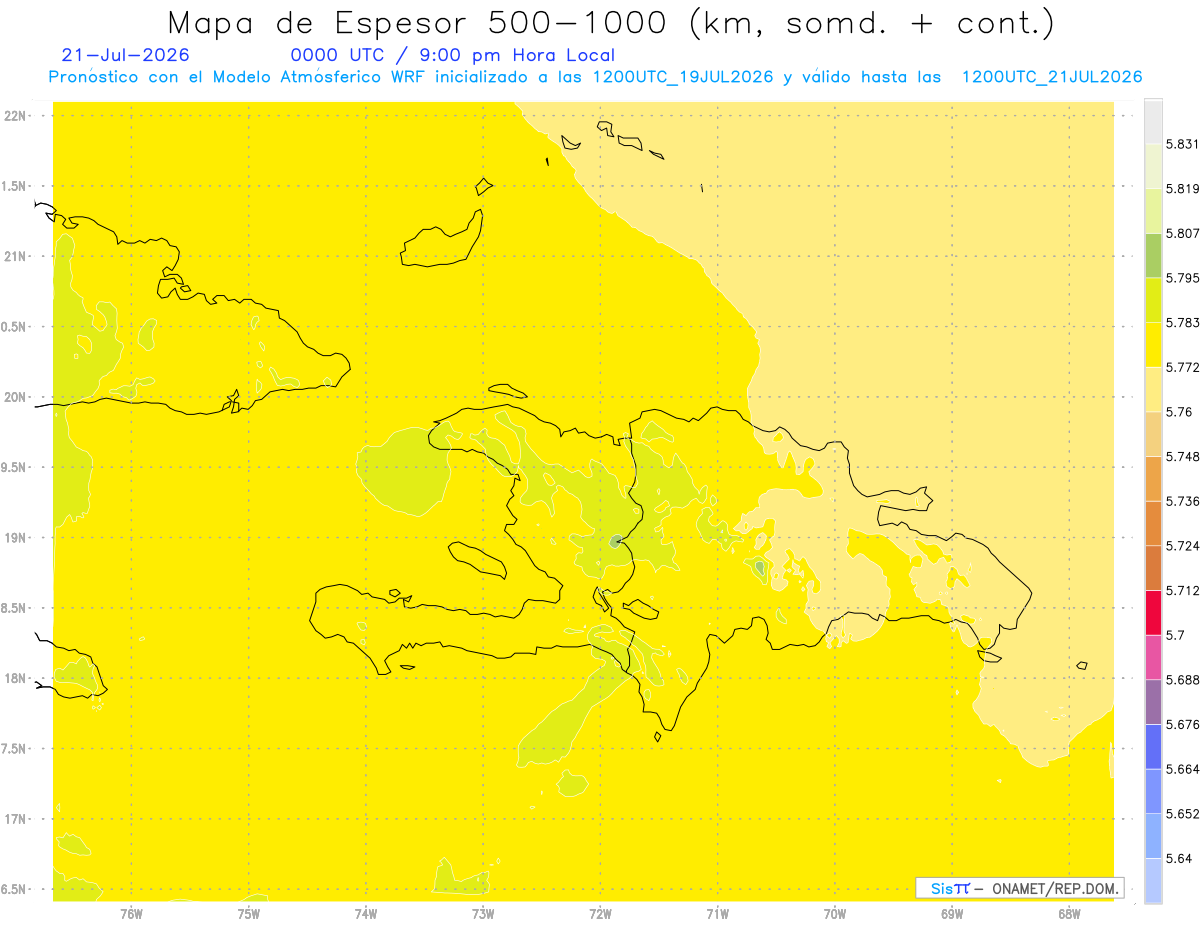
Task: Click the pink 5.688–5.7 legend swatch
Action: tap(1153, 657)
